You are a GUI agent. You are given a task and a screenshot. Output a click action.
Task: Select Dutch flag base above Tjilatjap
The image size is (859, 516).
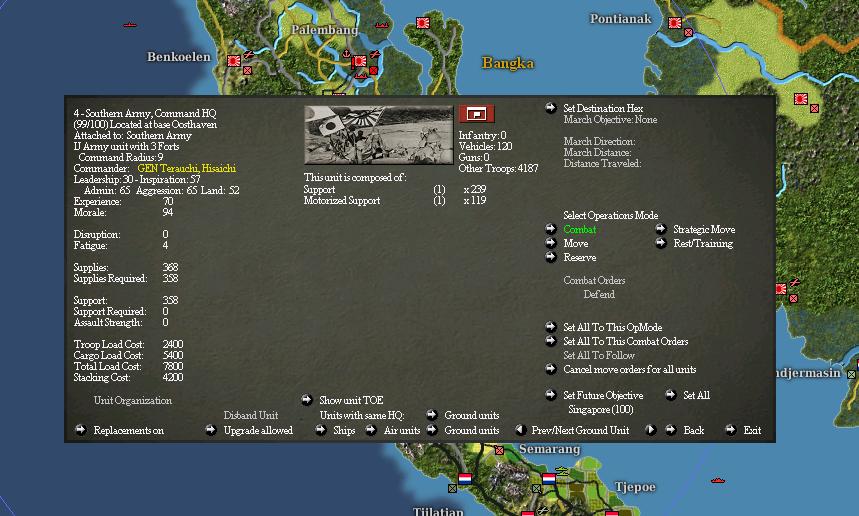click(x=465, y=479)
